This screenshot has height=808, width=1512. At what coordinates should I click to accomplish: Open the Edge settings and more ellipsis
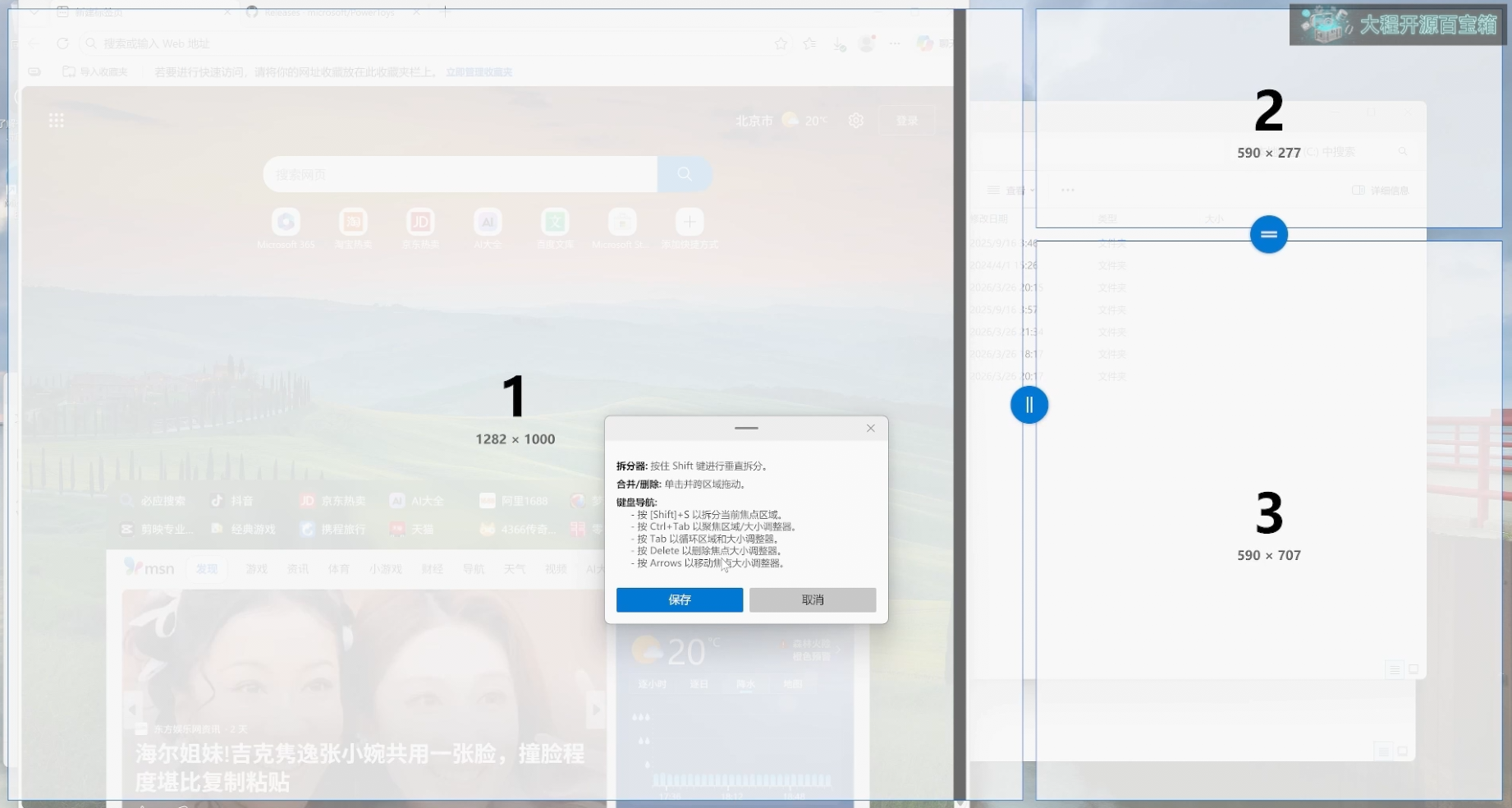pyautogui.click(x=895, y=44)
